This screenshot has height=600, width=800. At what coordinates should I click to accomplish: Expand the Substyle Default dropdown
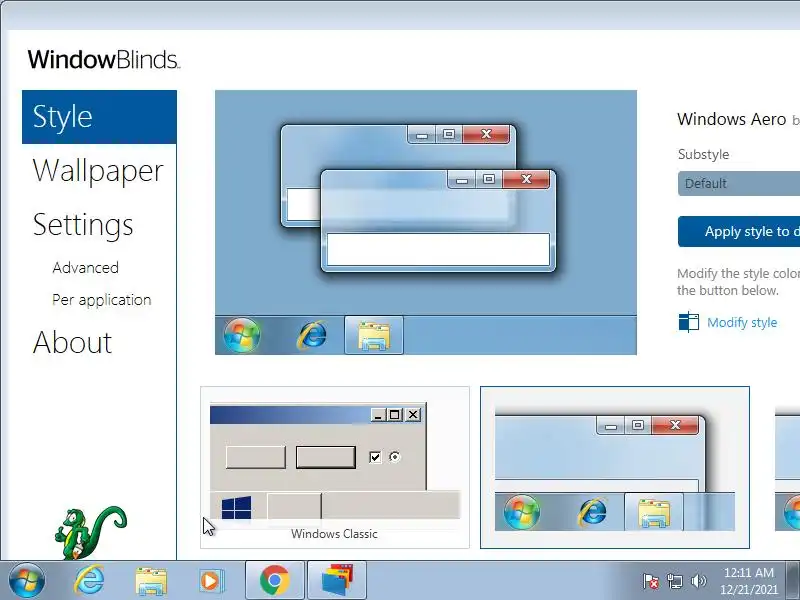click(739, 183)
